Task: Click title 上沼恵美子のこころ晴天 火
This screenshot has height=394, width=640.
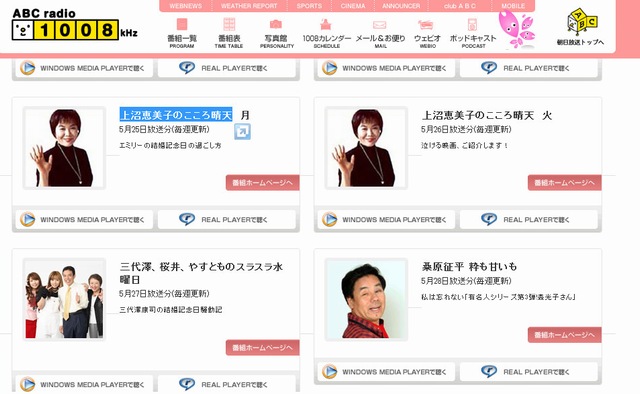Action: click(x=487, y=116)
